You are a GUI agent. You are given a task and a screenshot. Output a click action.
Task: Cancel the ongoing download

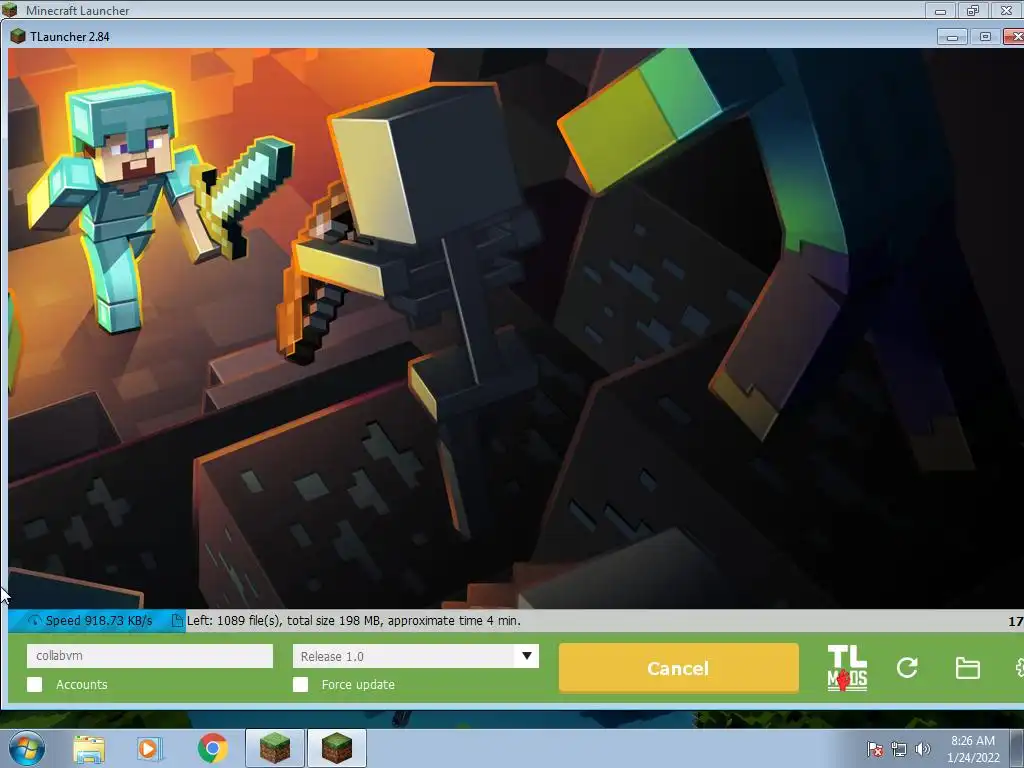tap(679, 667)
